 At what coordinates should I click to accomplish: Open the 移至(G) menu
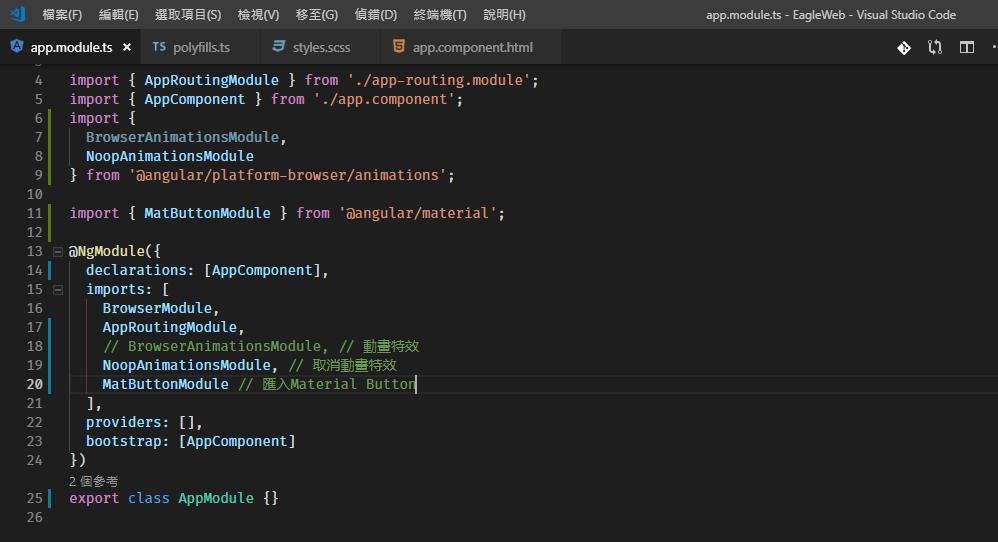[316, 15]
